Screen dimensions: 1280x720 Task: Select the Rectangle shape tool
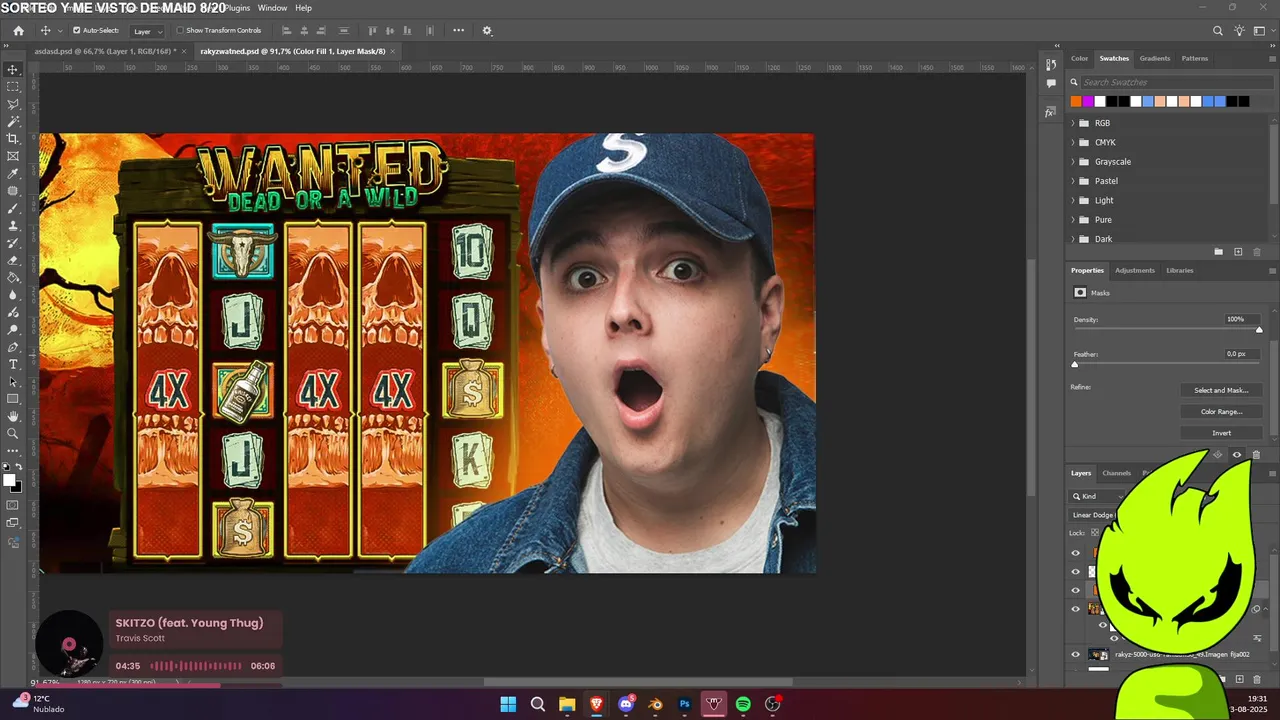pyautogui.click(x=13, y=399)
